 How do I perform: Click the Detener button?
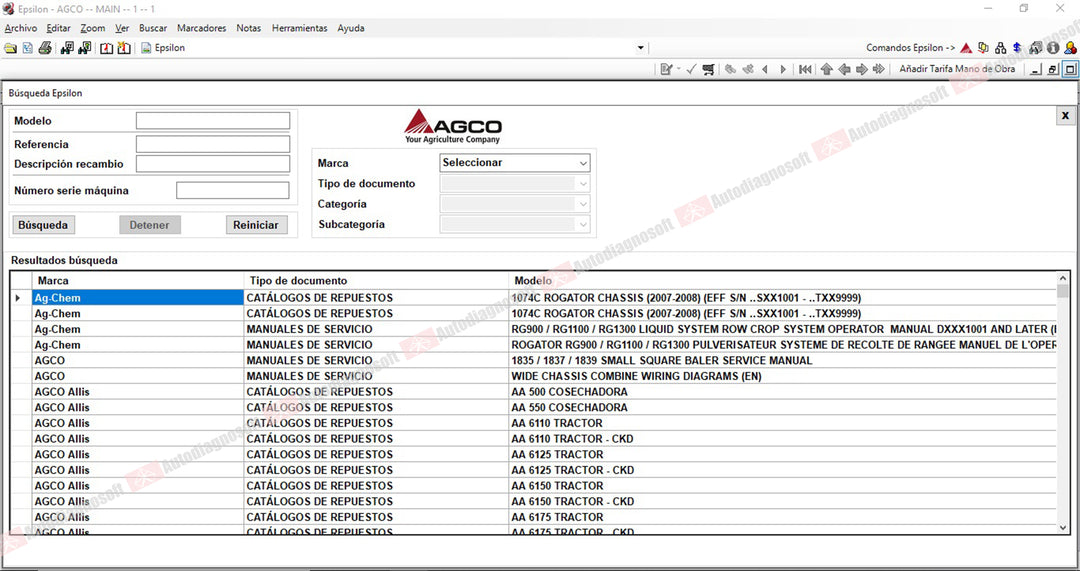coord(149,225)
